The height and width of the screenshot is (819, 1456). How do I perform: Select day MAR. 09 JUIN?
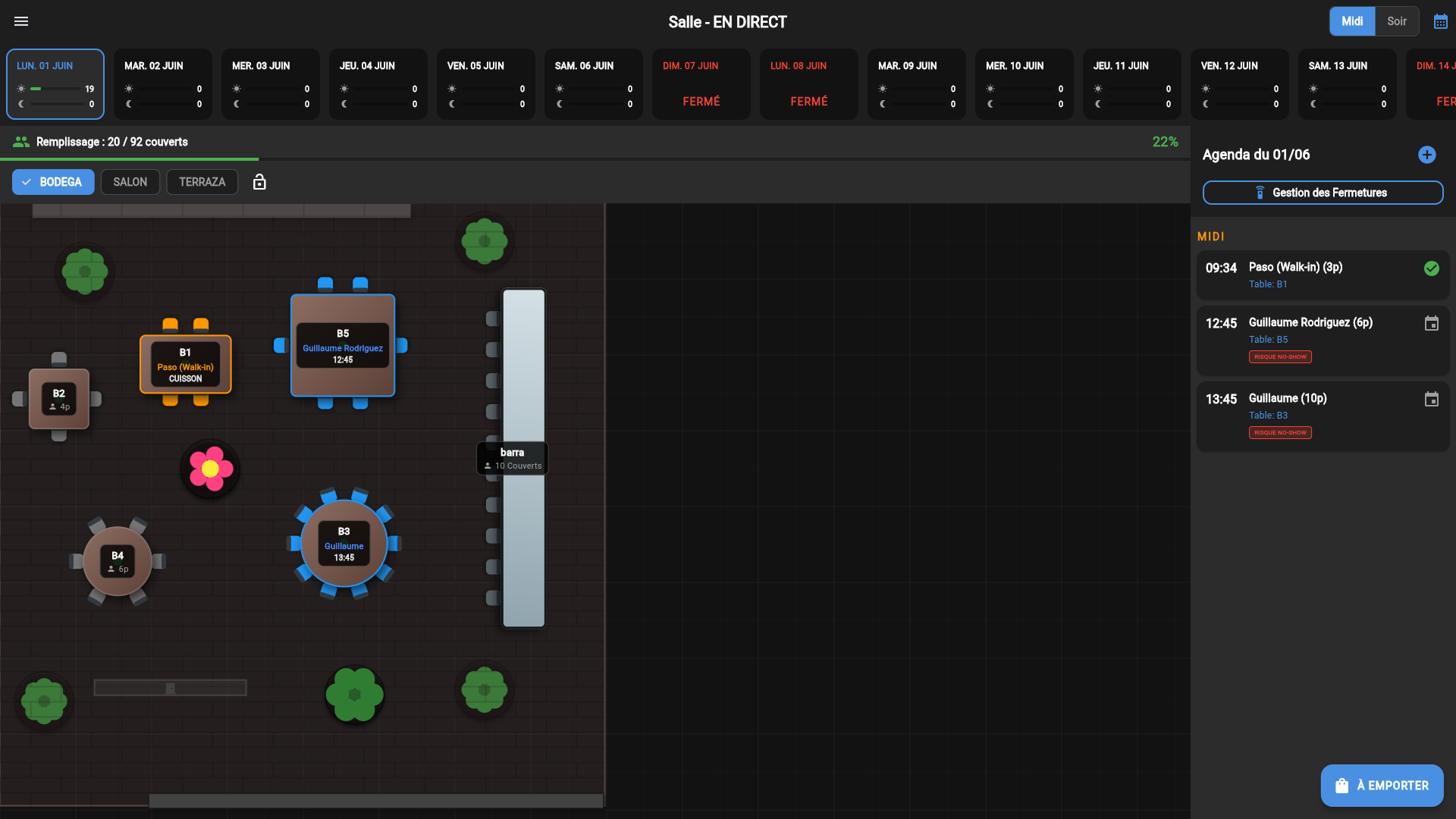point(917,84)
